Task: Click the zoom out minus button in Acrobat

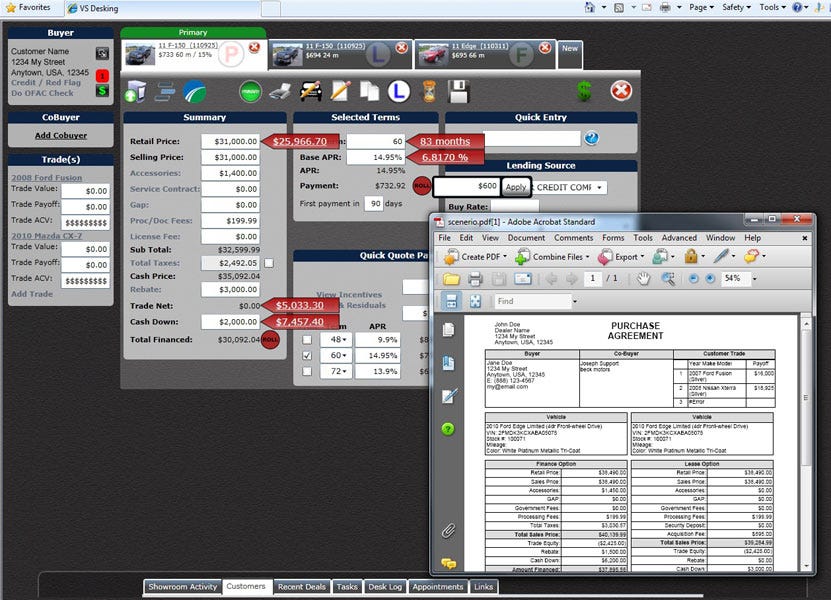Action: point(693,279)
